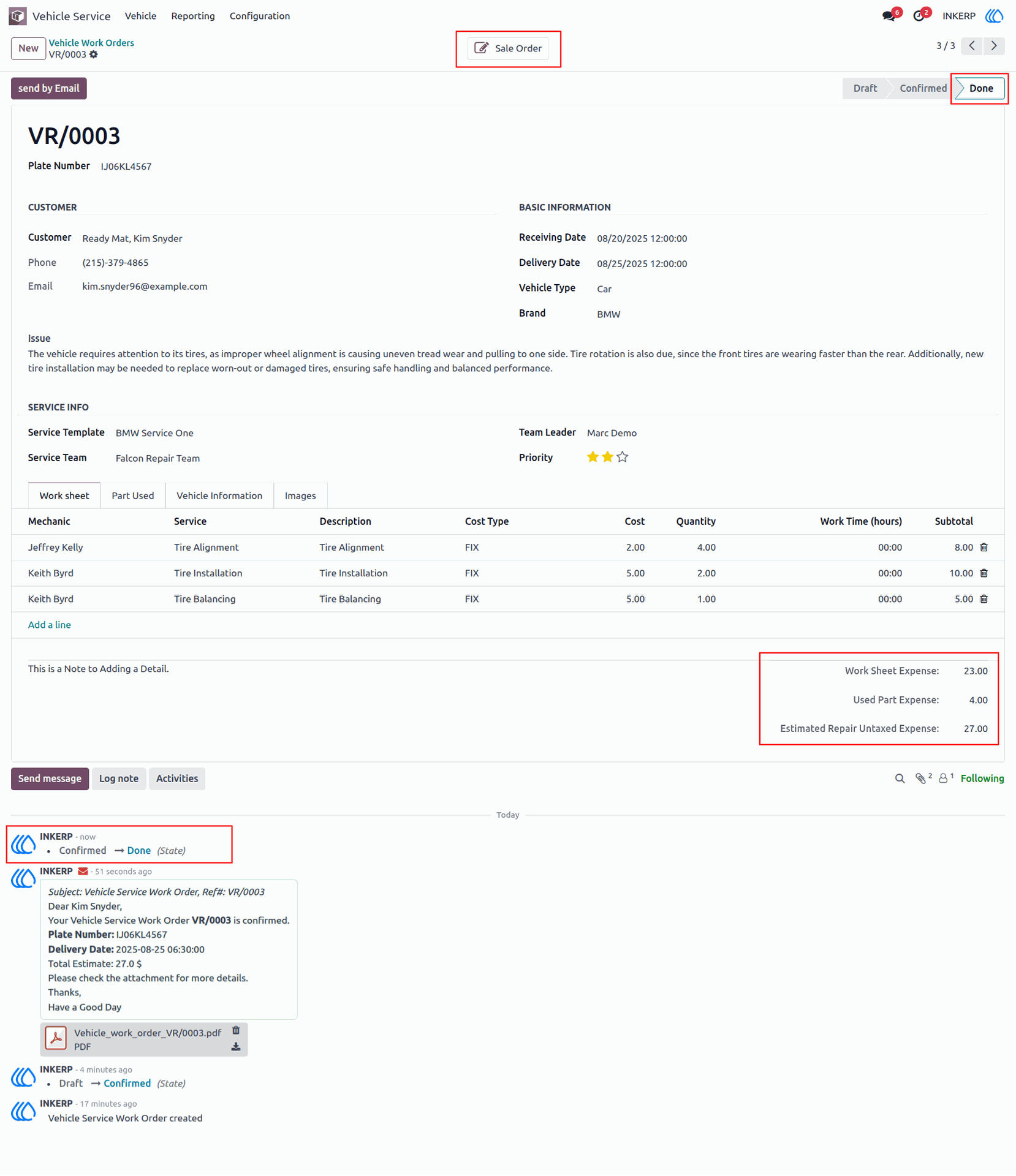Click the Following button
This screenshot has height=1176, width=1016.
[x=982, y=778]
